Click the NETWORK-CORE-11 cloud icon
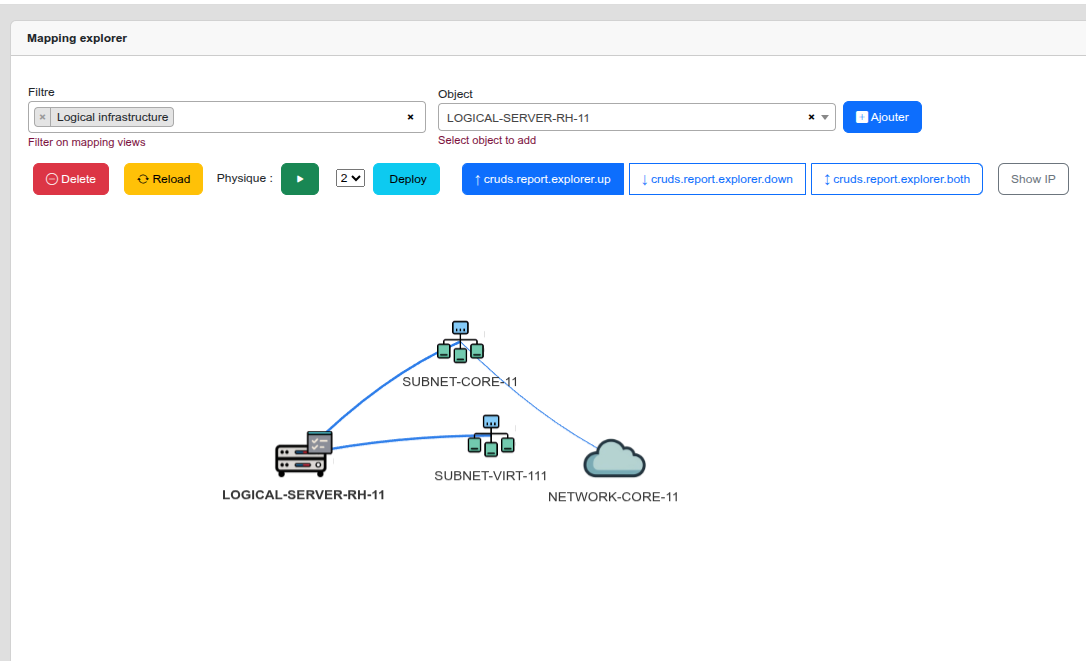The image size is (1086, 661). (614, 459)
